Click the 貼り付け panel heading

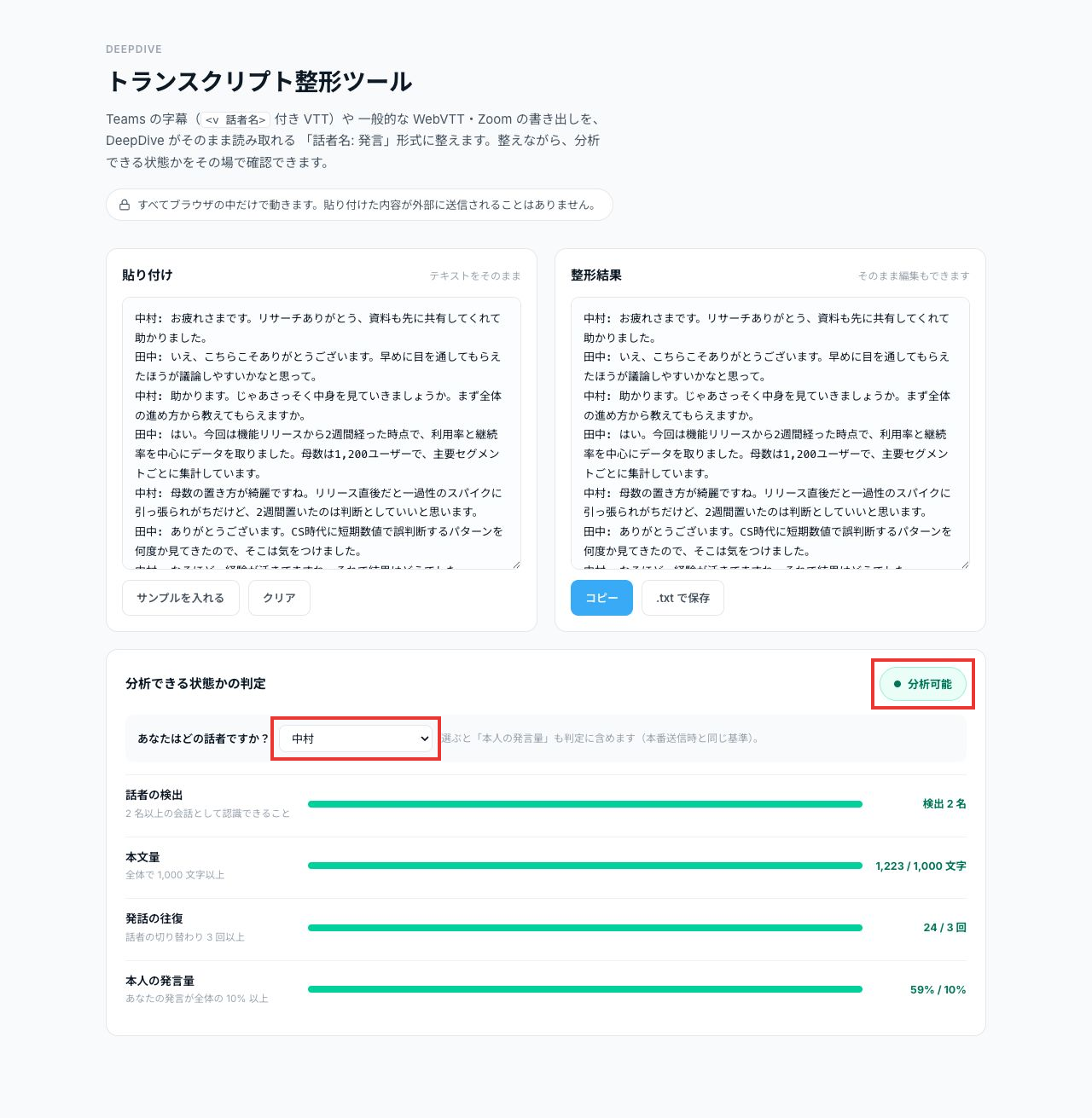pos(148,275)
